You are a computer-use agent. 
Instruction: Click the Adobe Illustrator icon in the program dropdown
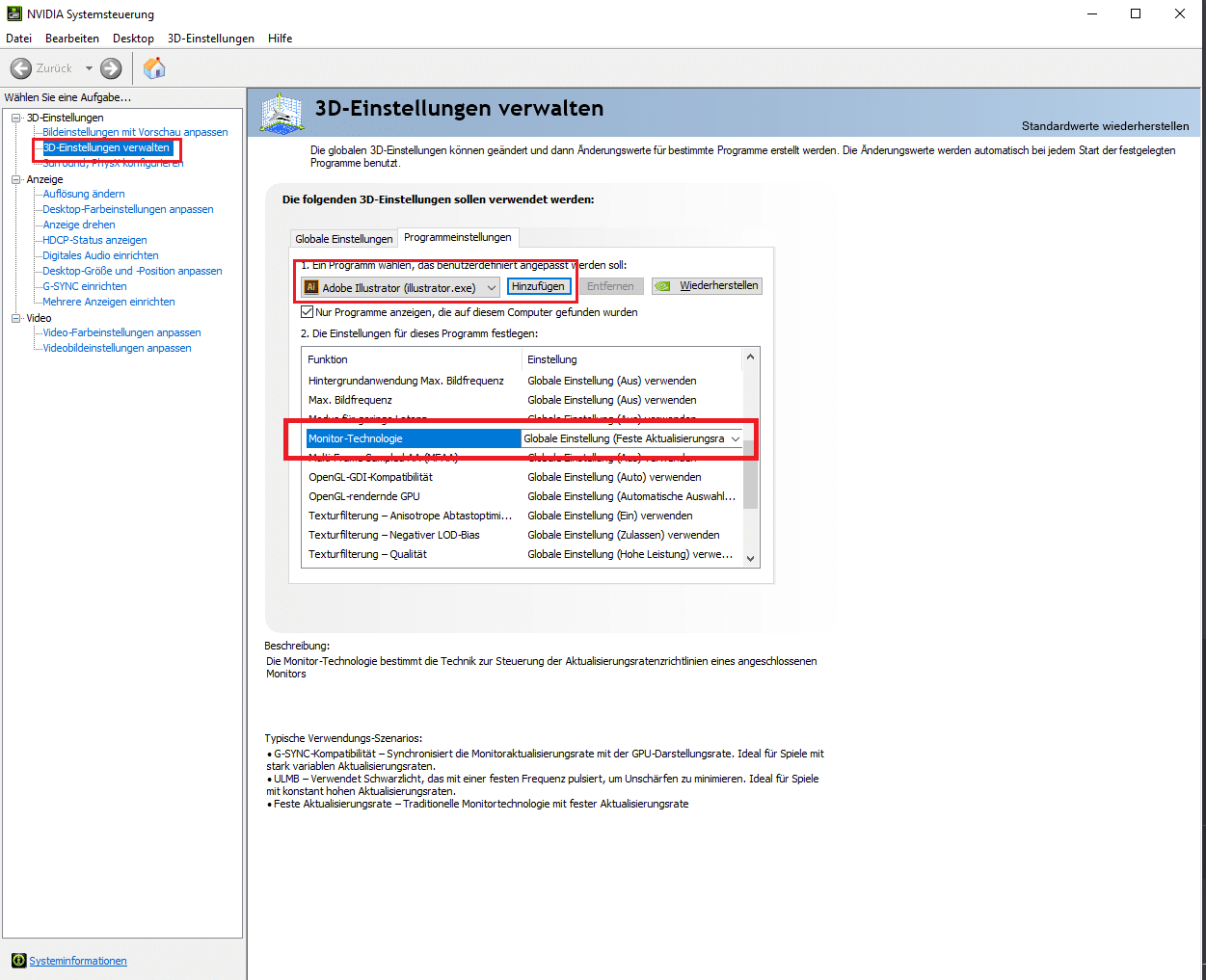coord(310,287)
